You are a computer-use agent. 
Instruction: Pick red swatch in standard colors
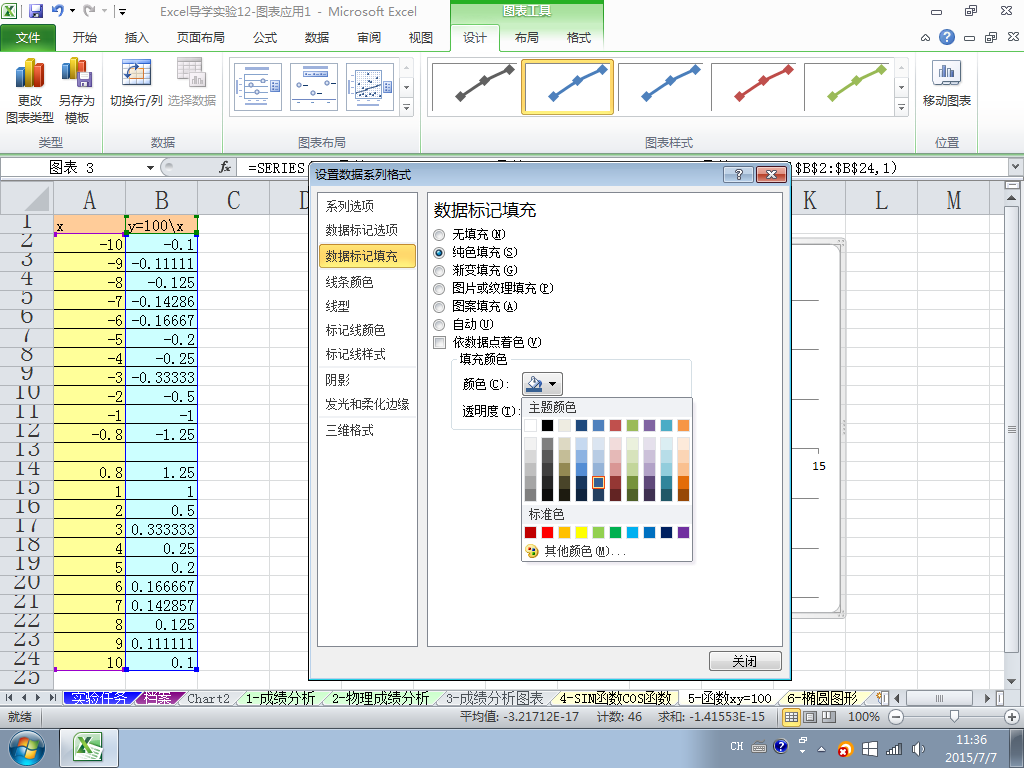547,532
